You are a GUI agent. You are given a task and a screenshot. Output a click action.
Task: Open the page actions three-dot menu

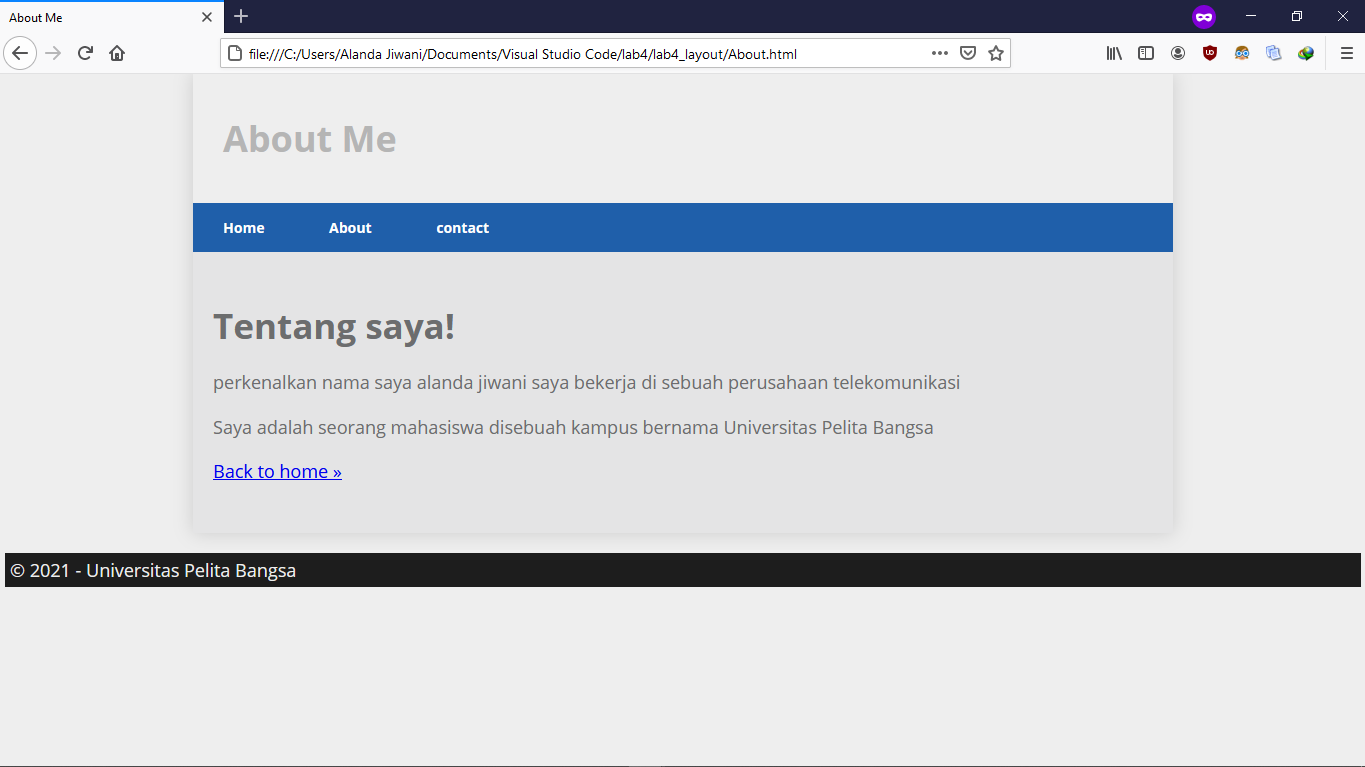pos(940,53)
